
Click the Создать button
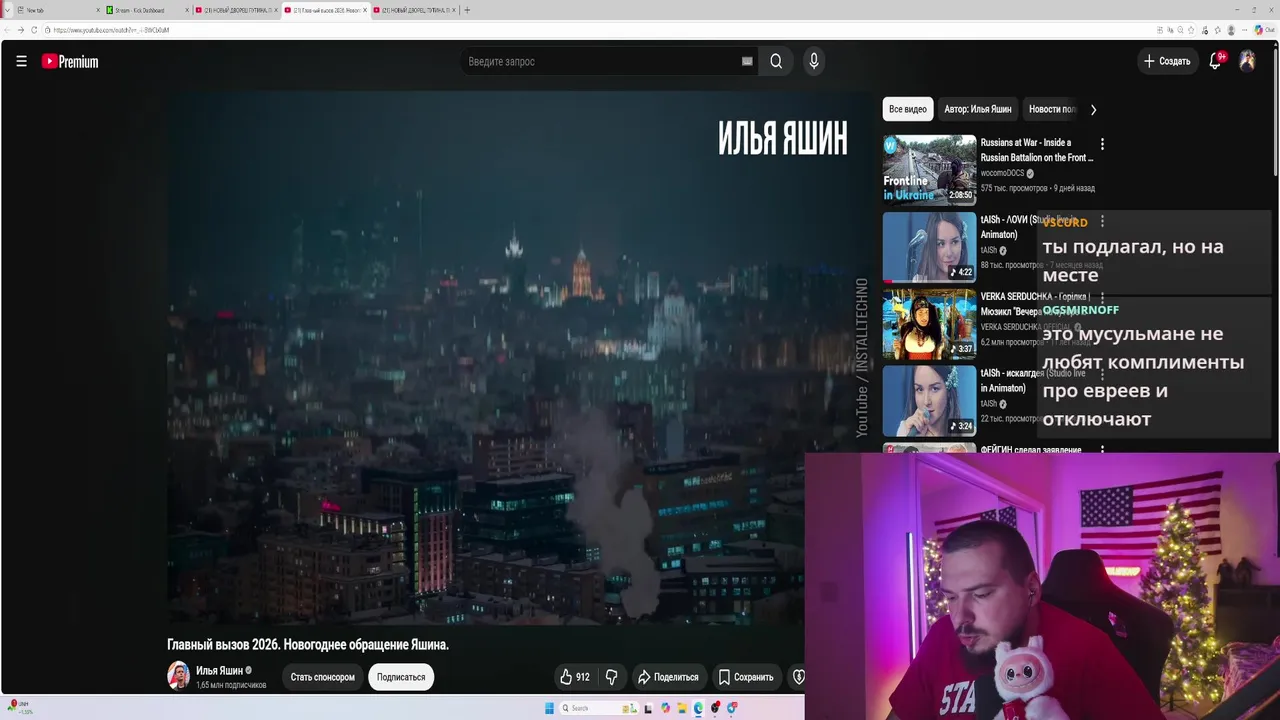(1167, 61)
